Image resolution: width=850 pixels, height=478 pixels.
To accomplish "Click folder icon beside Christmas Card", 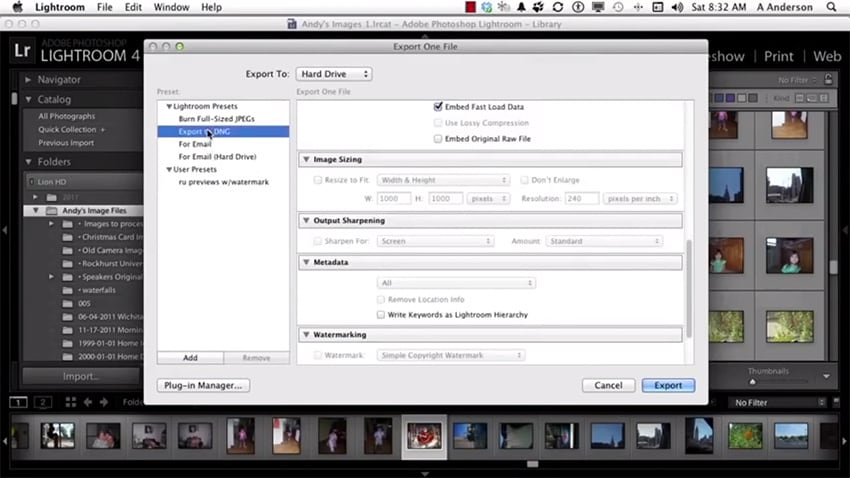I will [68, 237].
